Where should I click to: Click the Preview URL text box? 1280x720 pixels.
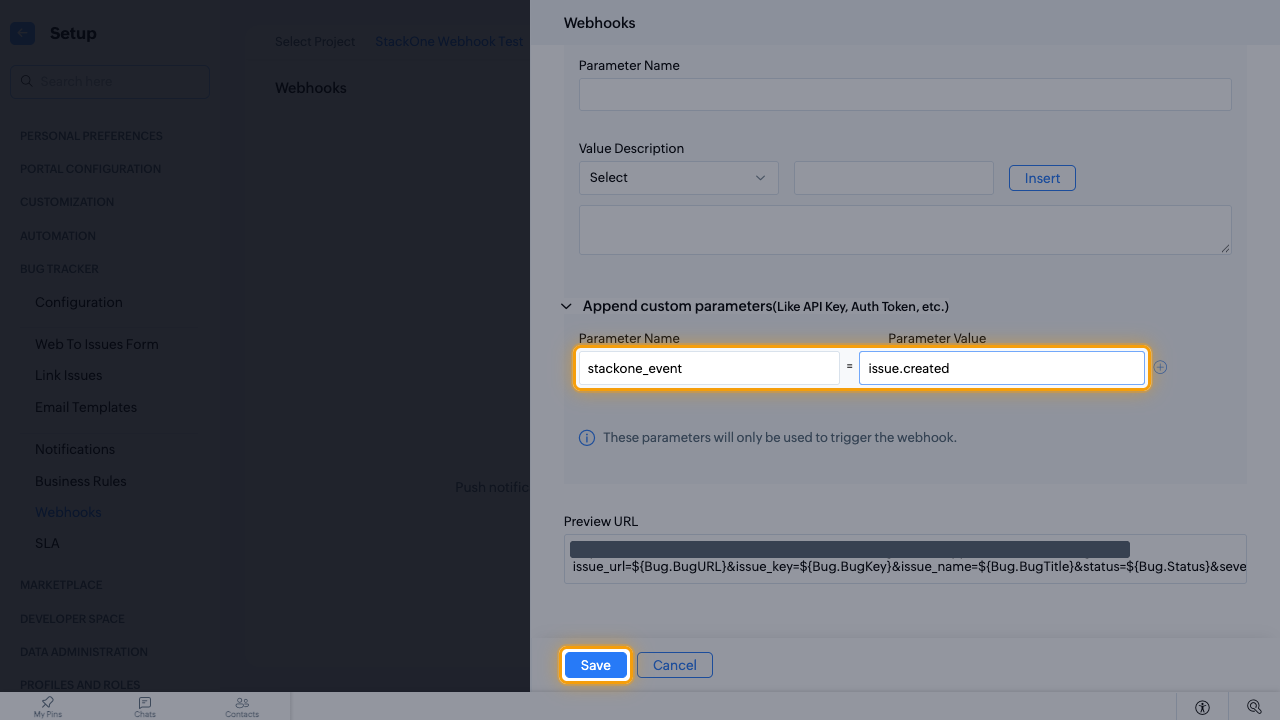pyautogui.click(x=905, y=559)
